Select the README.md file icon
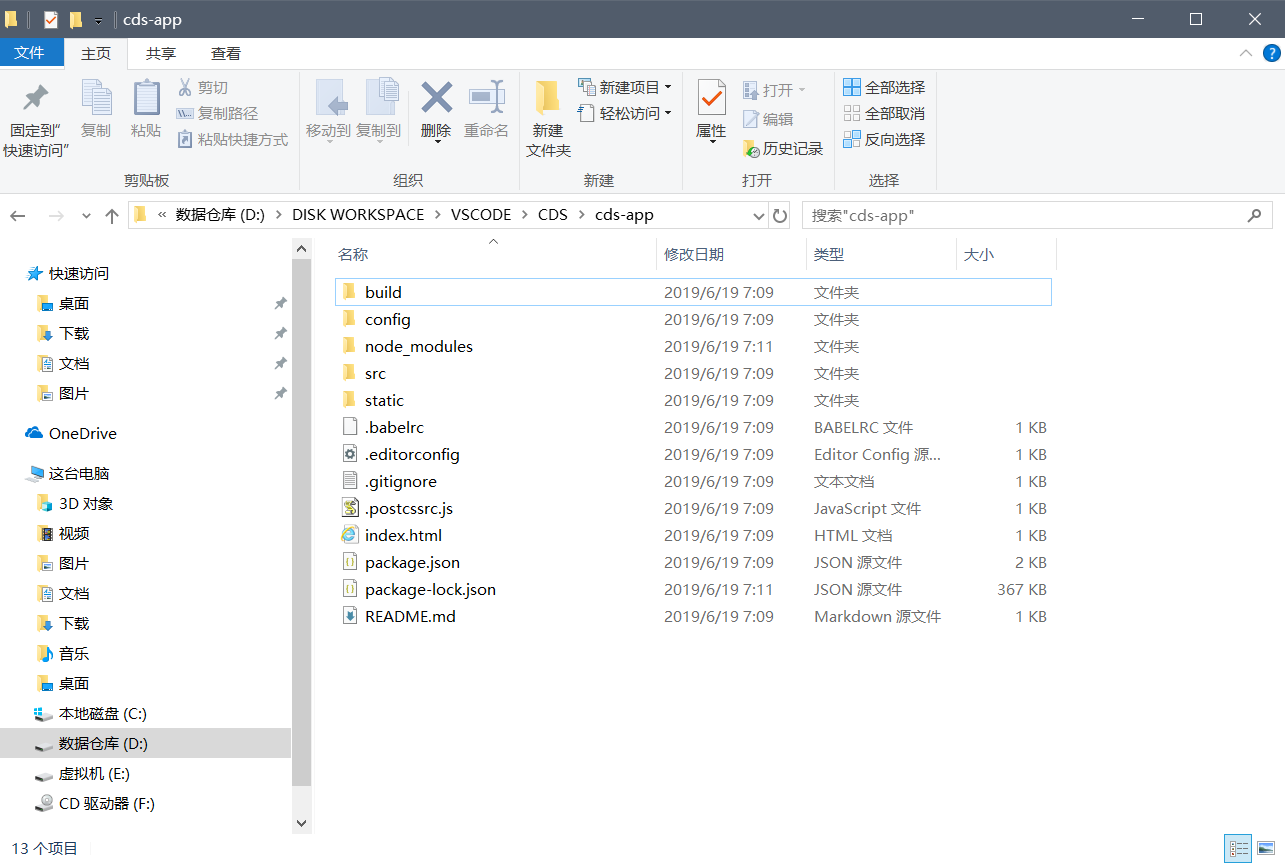Viewport: 1285px width, 863px height. pyautogui.click(x=349, y=616)
